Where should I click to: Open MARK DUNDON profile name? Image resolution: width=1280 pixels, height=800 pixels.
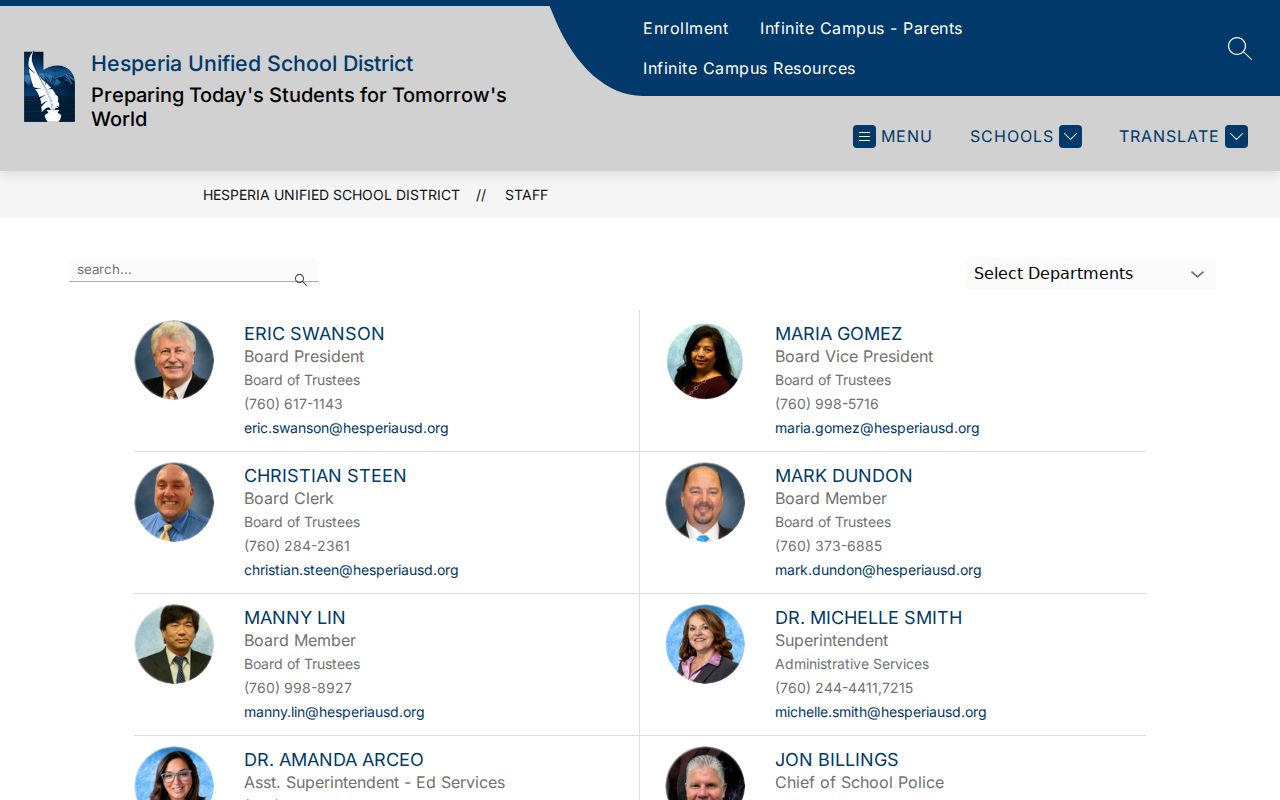tap(844, 476)
